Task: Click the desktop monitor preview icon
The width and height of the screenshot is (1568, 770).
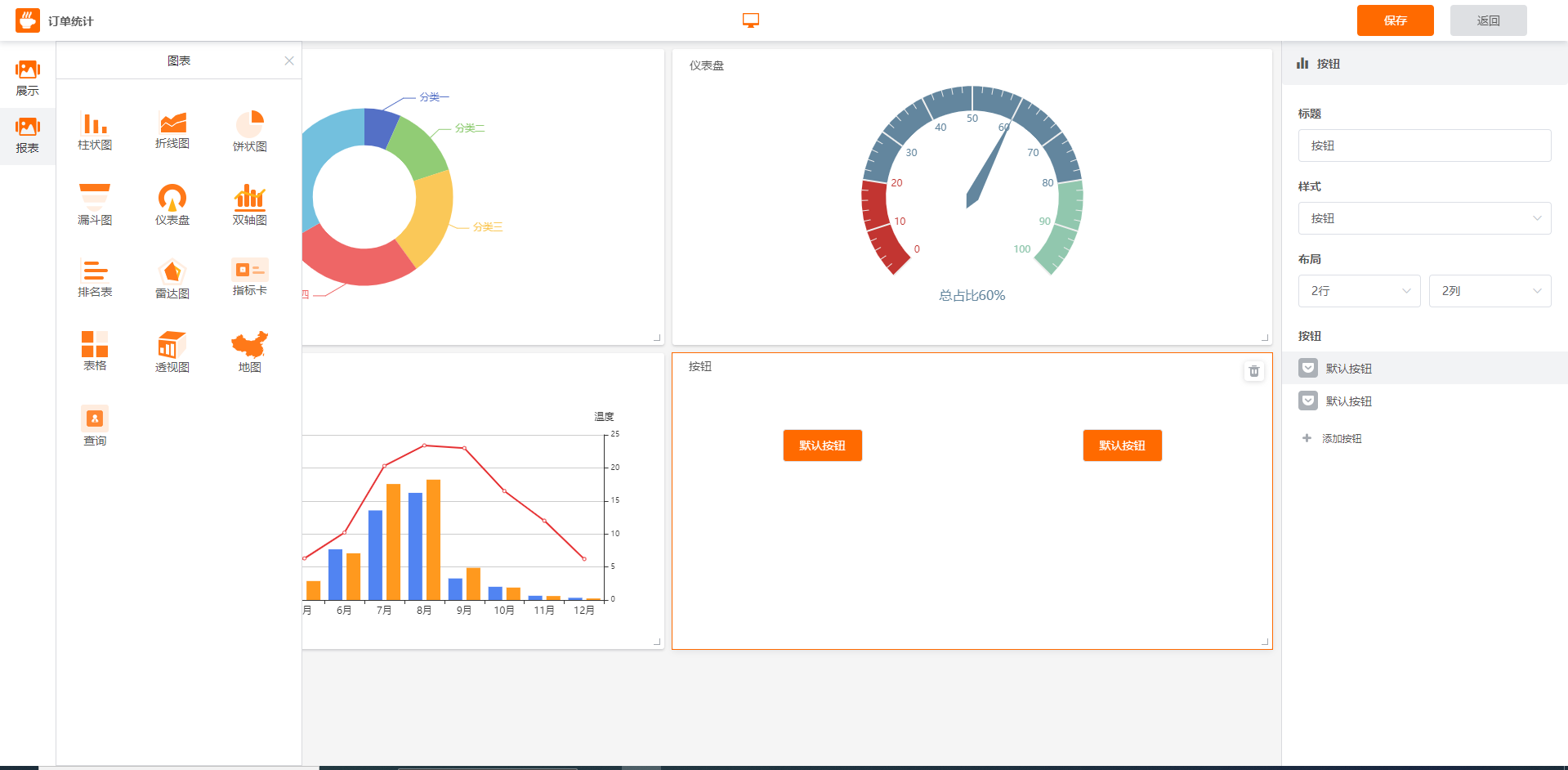Action: point(751,20)
